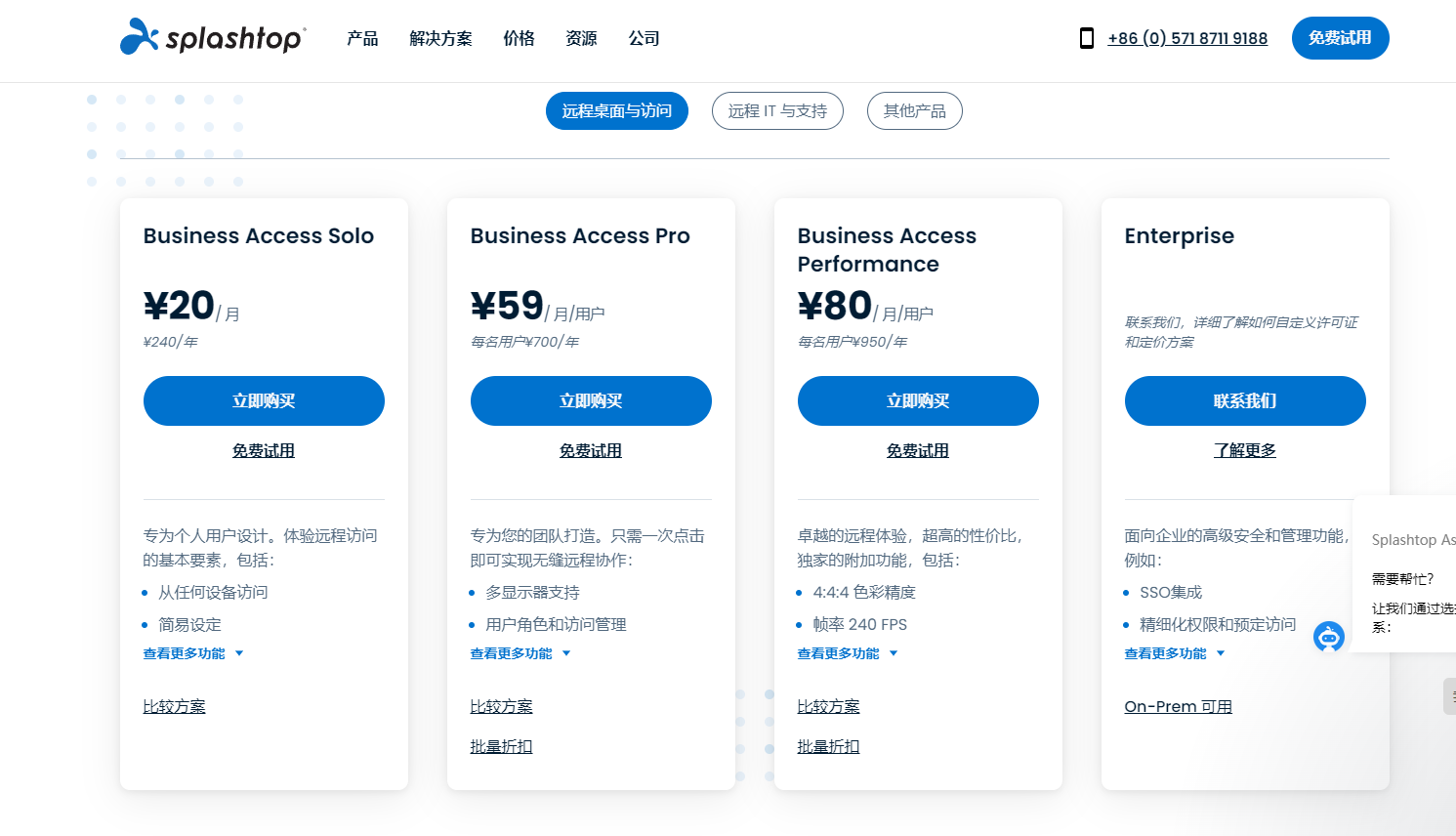Viewport: 1456px width, 836px height.
Task: Select the 远程桌面与访问 tab
Action: pyautogui.click(x=617, y=111)
